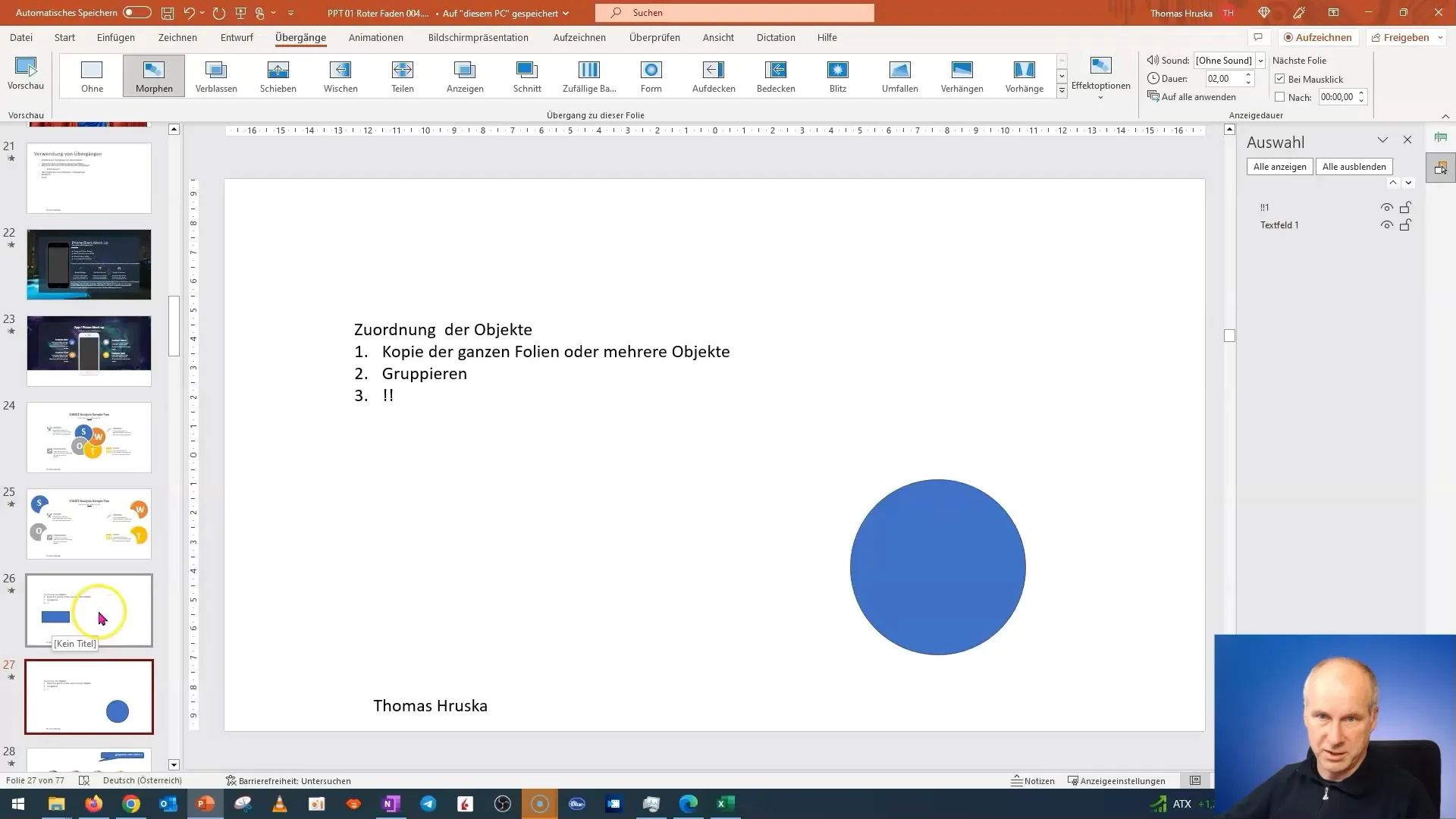Viewport: 1456px width, 819px height.
Task: Open Chrome from the taskbar
Action: point(131,804)
